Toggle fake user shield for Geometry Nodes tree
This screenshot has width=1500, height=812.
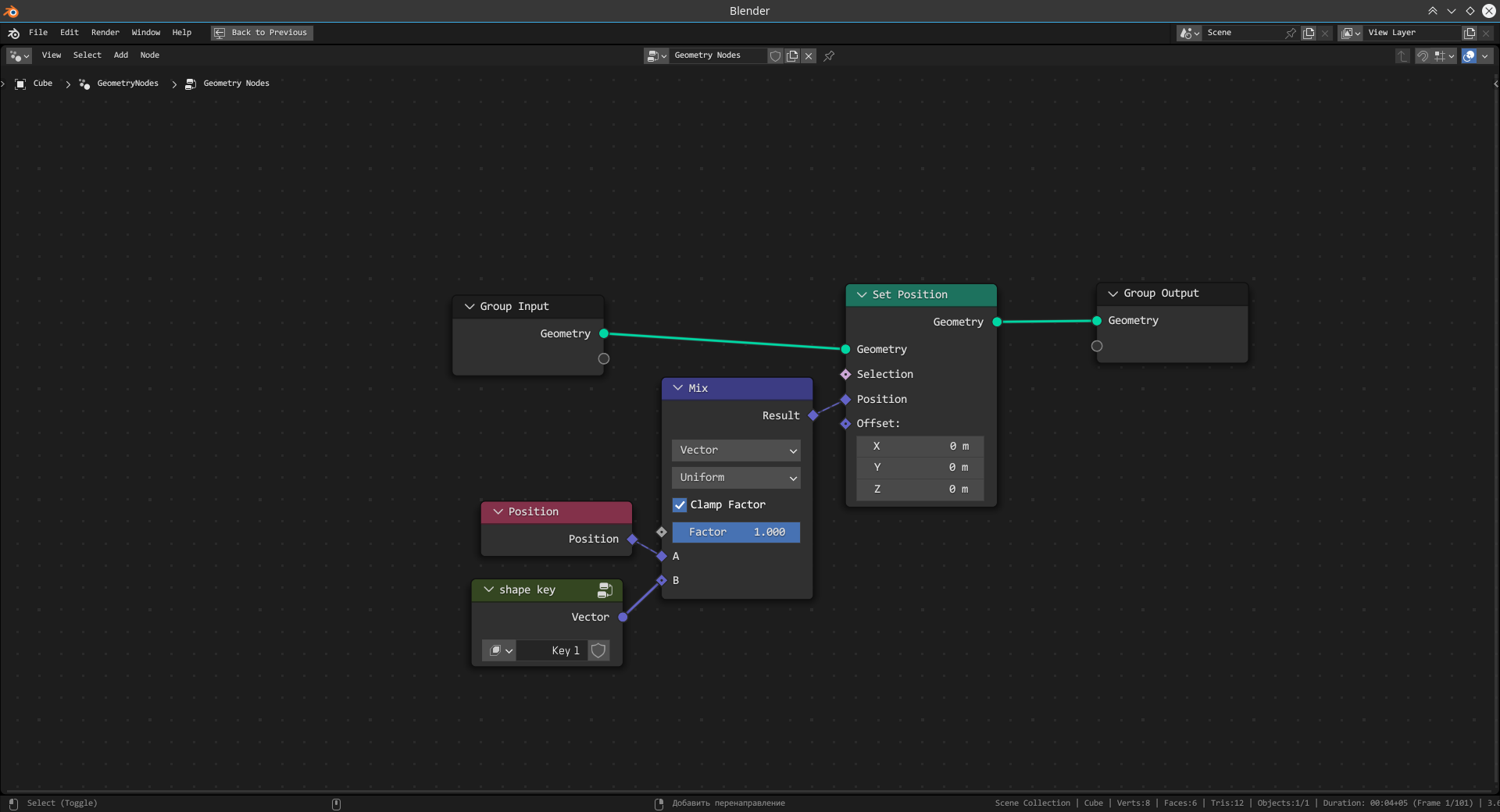click(x=775, y=55)
